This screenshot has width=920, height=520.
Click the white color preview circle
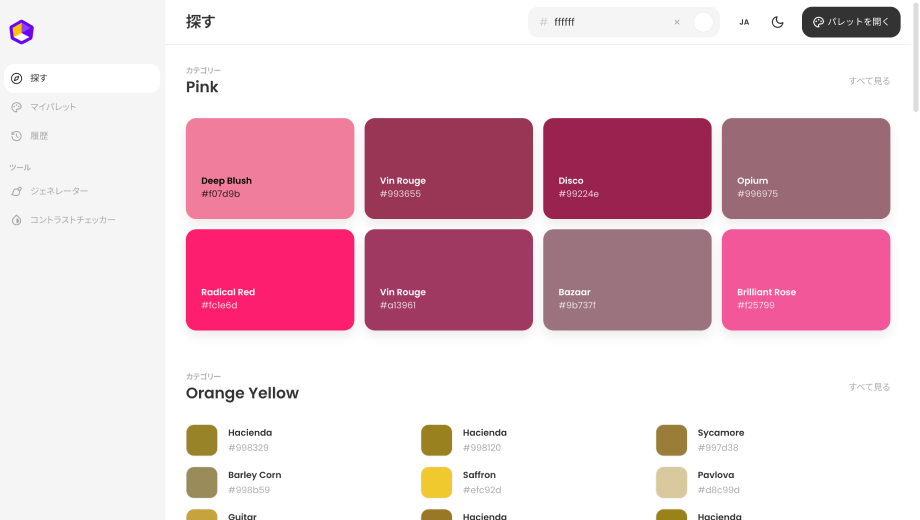(703, 22)
